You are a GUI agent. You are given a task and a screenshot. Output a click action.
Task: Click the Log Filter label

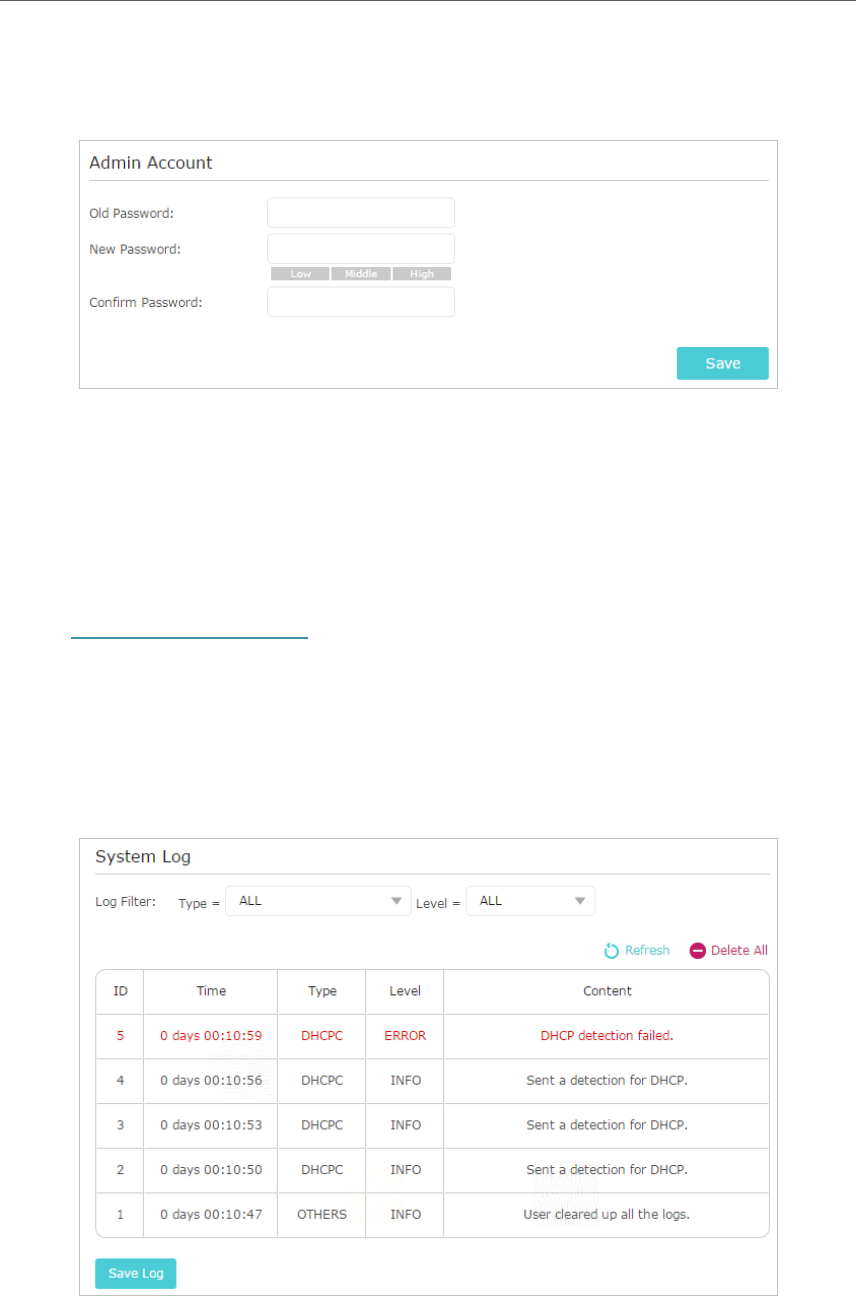pos(126,901)
